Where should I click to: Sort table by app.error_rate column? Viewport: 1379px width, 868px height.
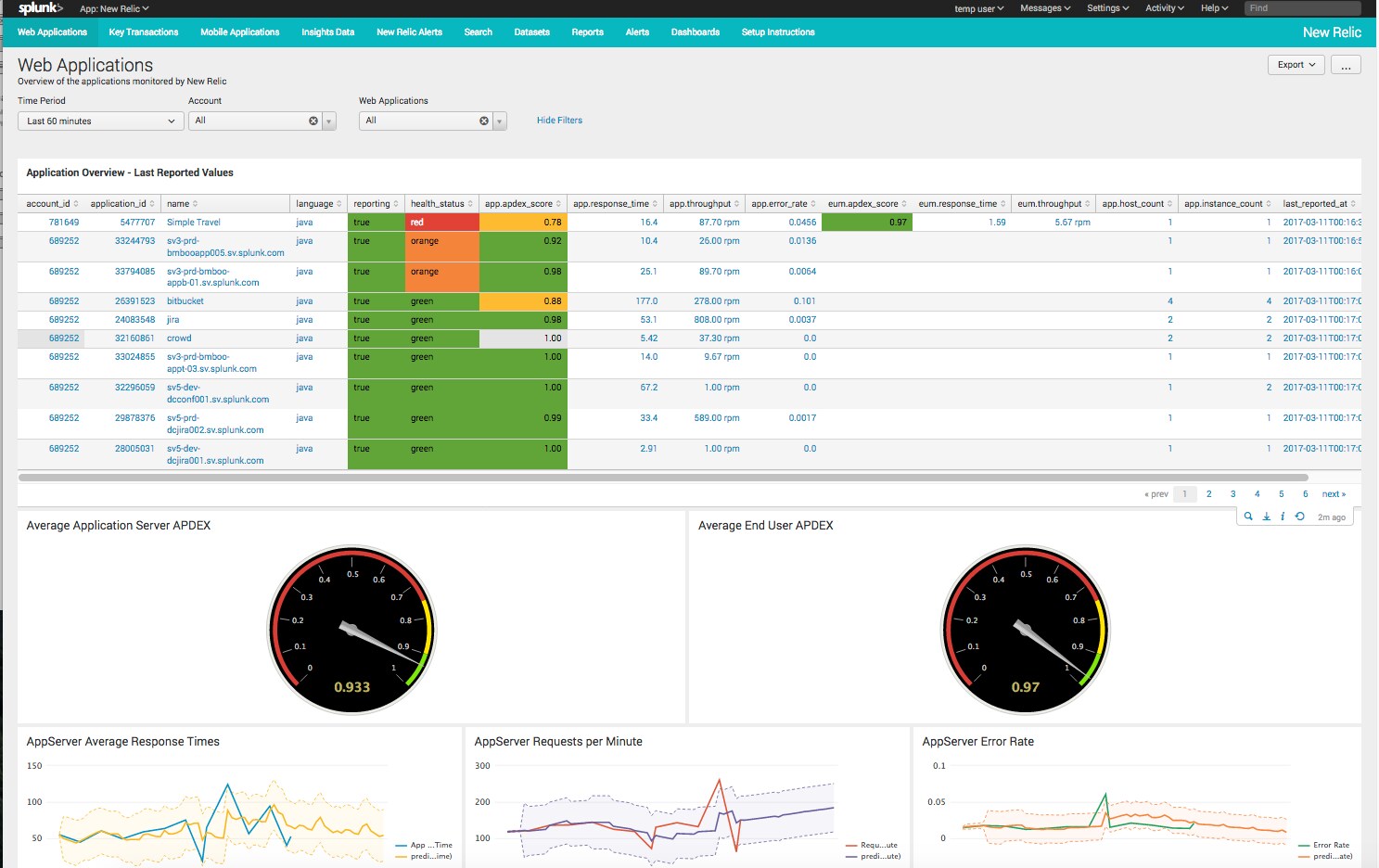[784, 204]
